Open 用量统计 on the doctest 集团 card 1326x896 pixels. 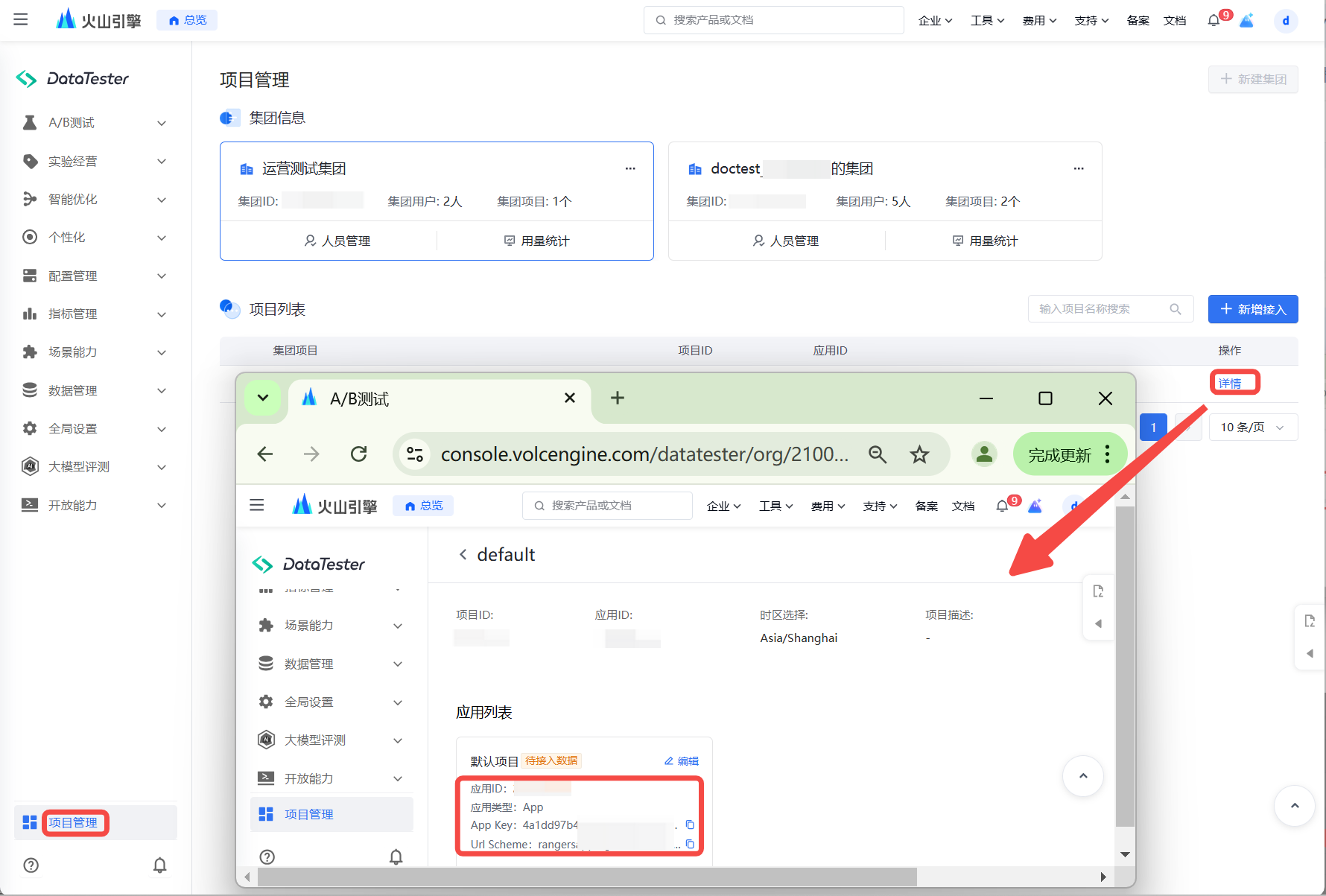985,241
